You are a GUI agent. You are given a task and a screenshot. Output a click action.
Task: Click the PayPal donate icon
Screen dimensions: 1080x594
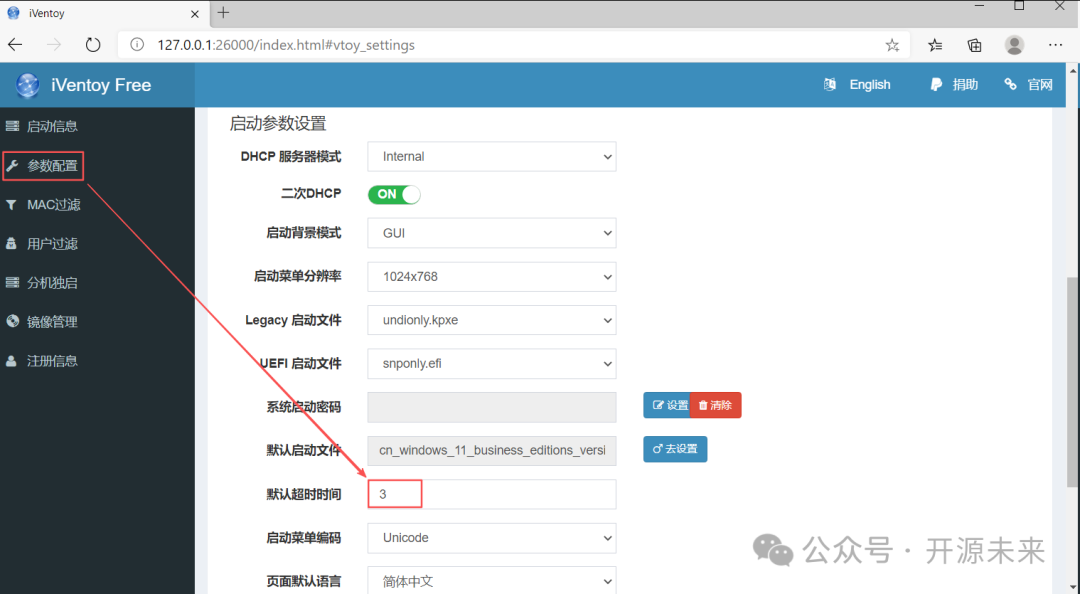(936, 84)
